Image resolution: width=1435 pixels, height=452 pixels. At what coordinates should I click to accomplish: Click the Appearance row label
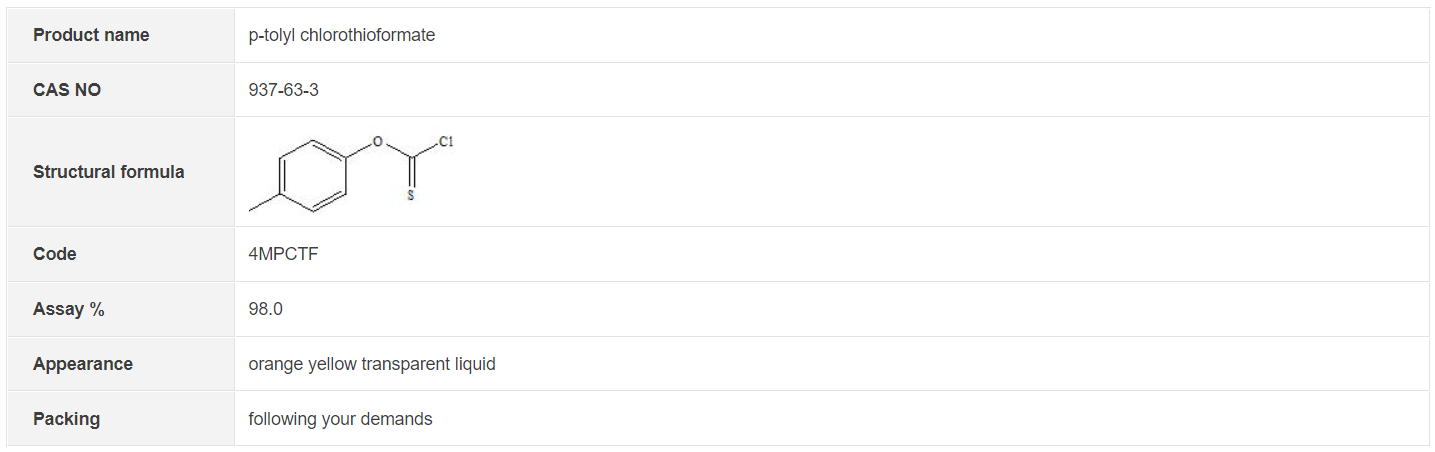[83, 364]
